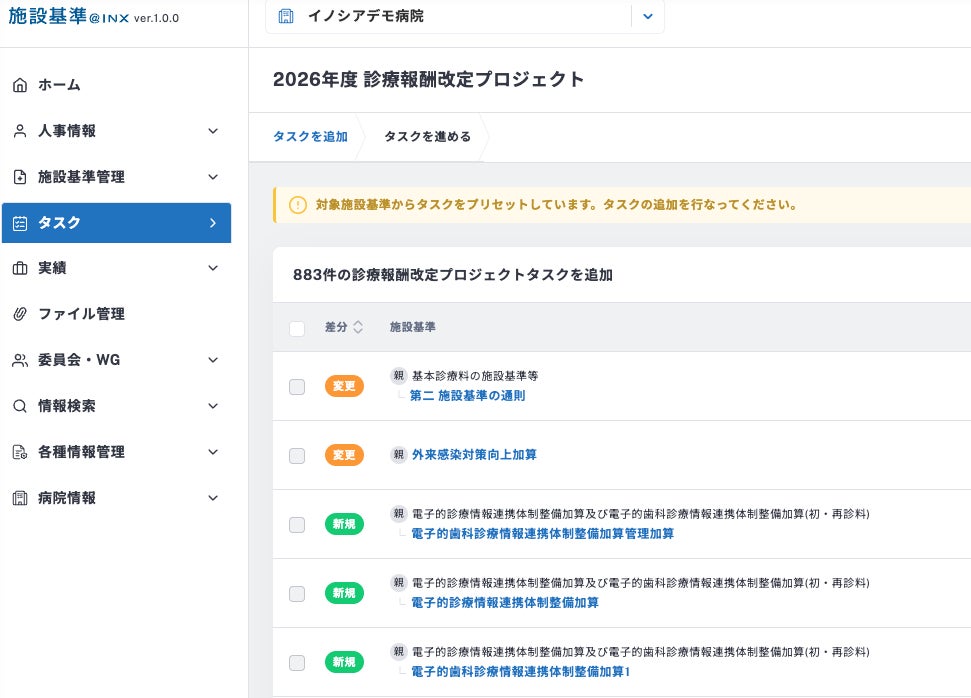This screenshot has height=698, width=971.
Task: Sort the list by 差分 column header
Action: pos(343,327)
